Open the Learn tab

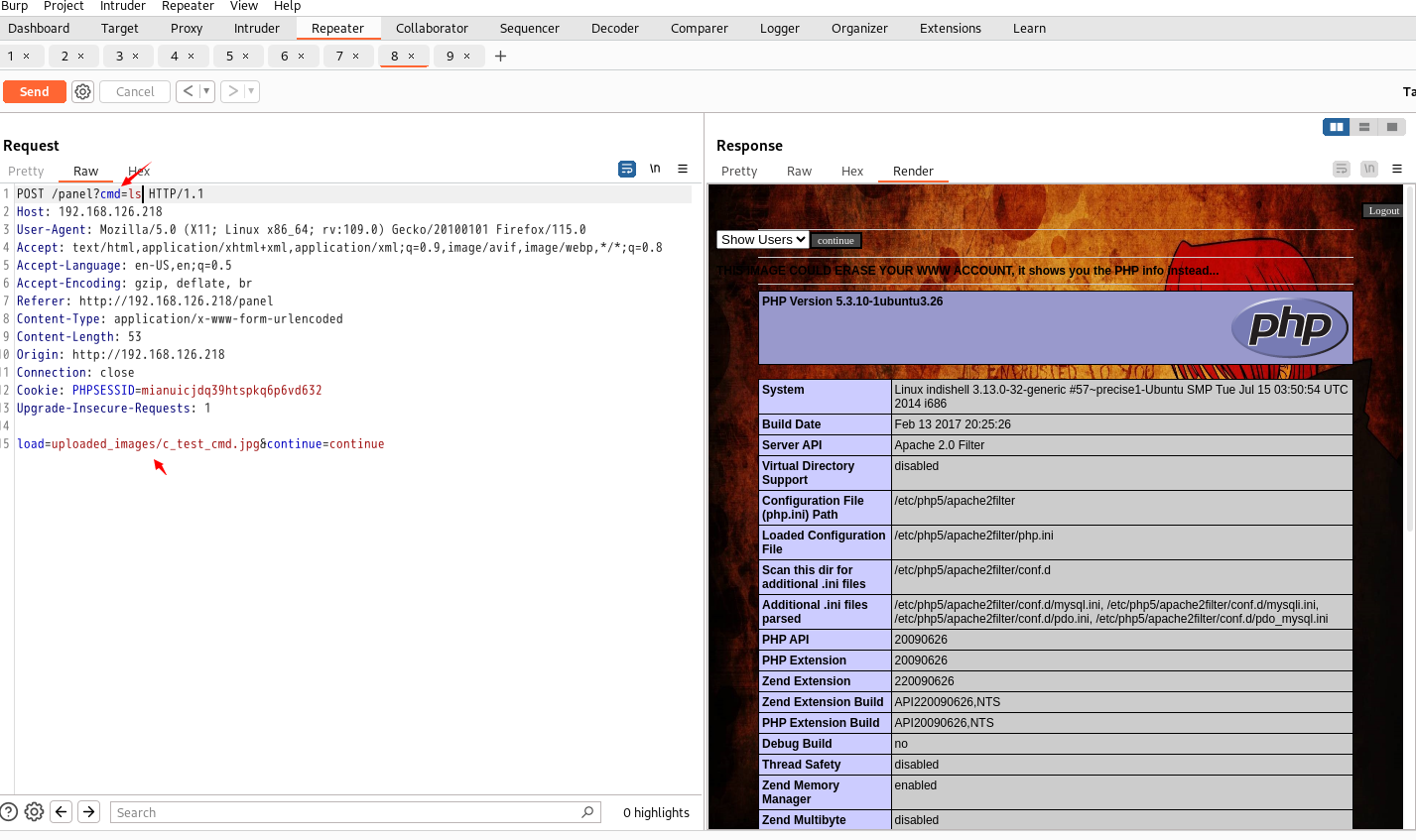pos(1029,28)
